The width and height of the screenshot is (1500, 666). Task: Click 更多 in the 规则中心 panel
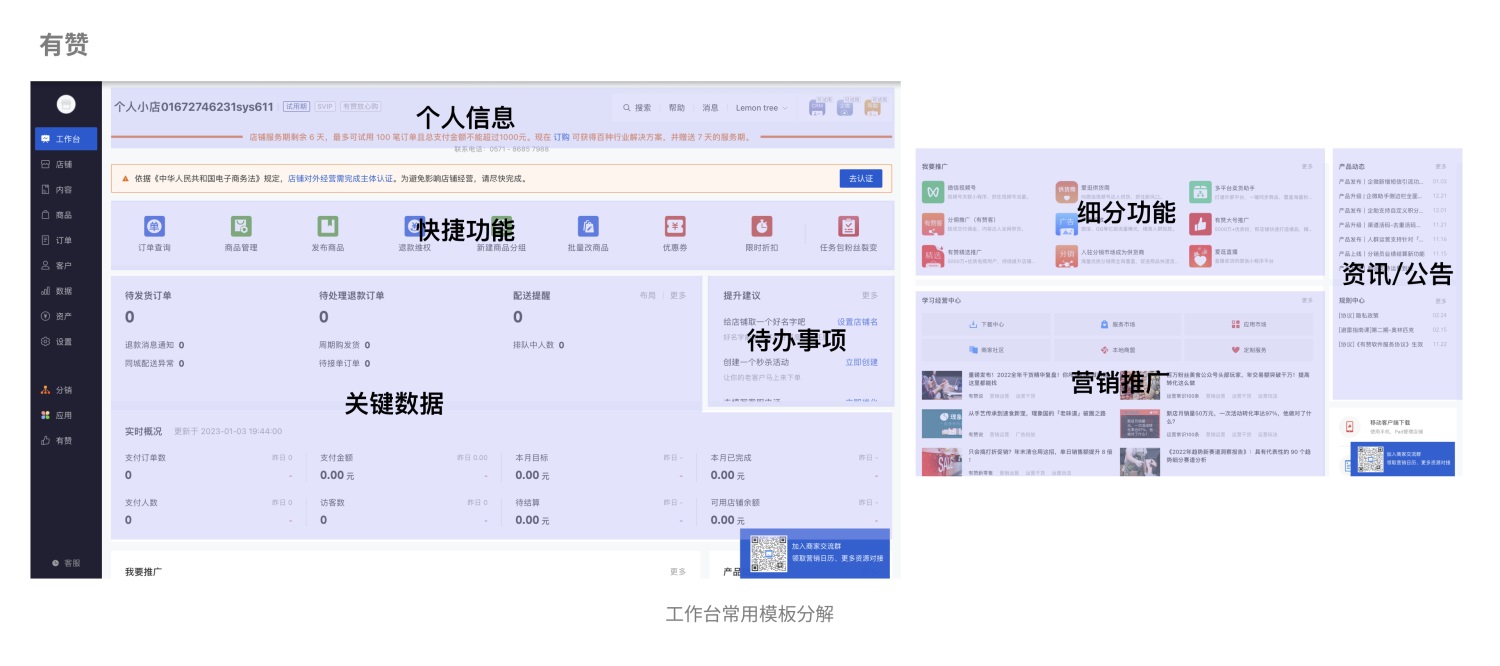pos(1441,300)
